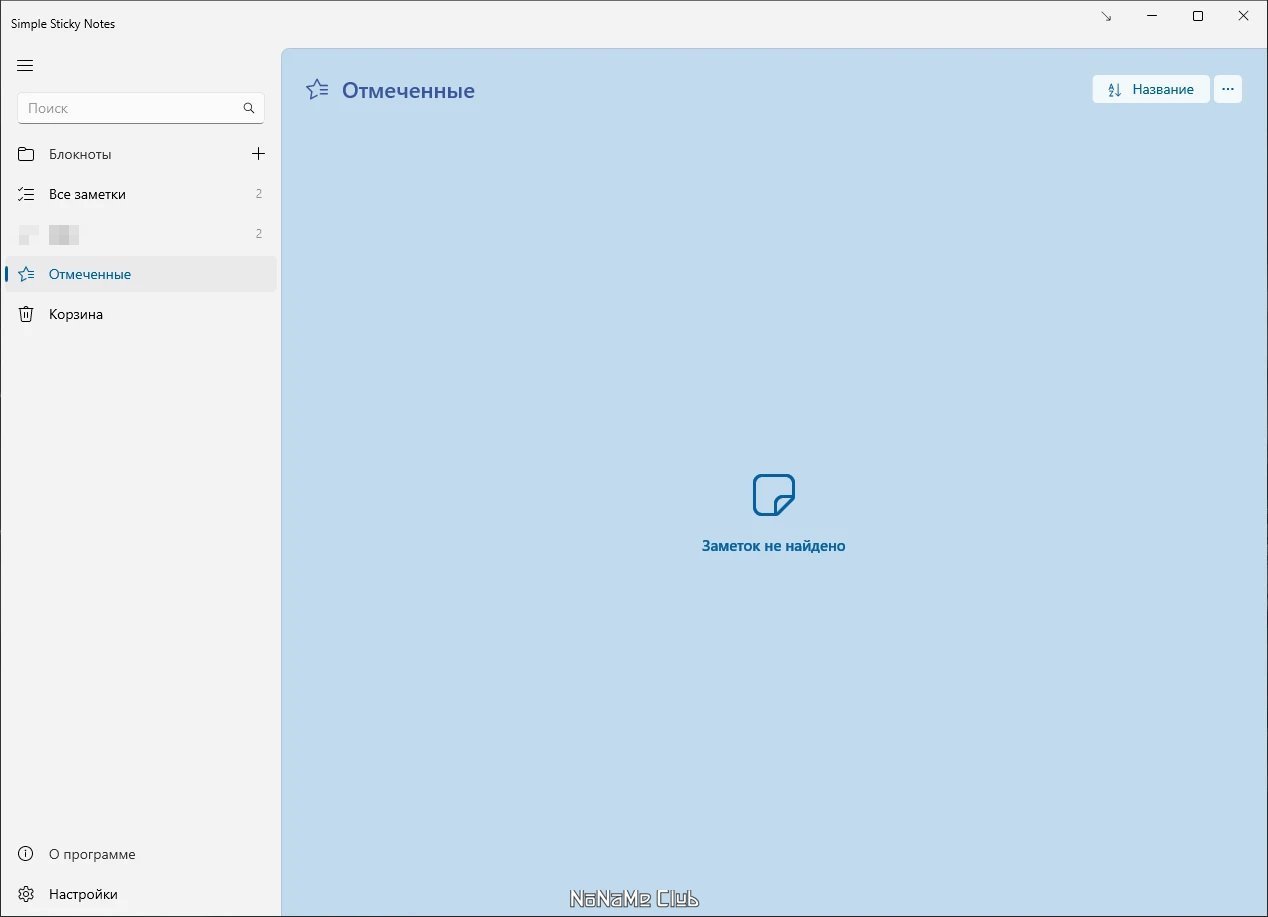The image size is (1268, 917).
Task: Open the Корзина trash
Action: pyautogui.click(x=141, y=314)
